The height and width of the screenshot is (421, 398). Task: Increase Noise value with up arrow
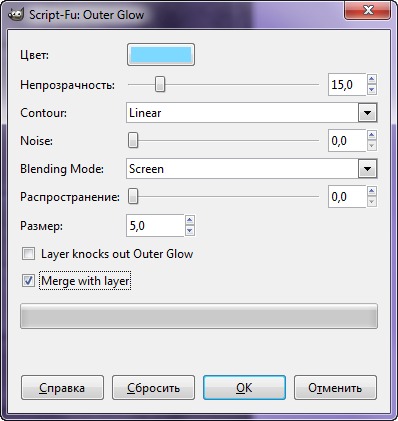372,135
